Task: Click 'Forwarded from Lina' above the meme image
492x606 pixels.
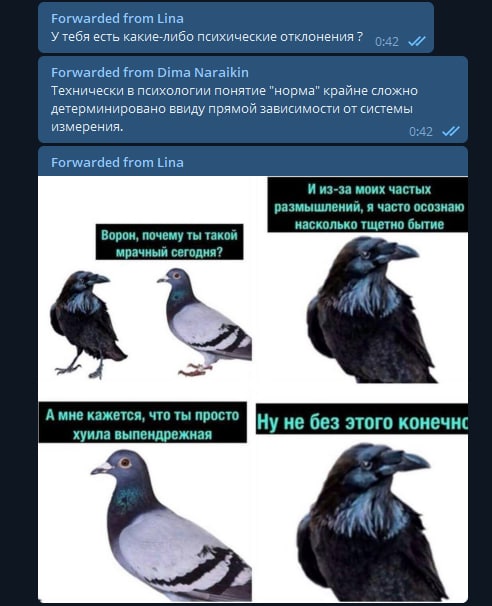Action: 117,162
